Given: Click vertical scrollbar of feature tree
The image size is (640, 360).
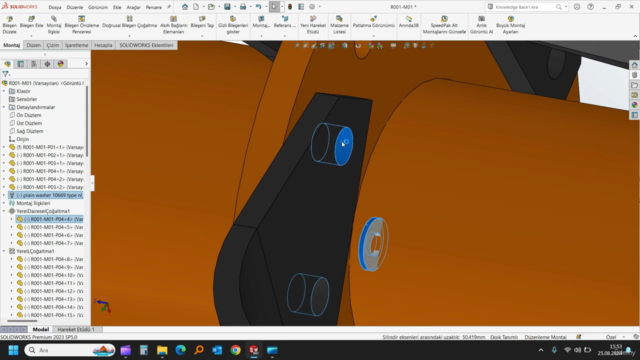Looking at the screenshot, I should pos(87,122).
